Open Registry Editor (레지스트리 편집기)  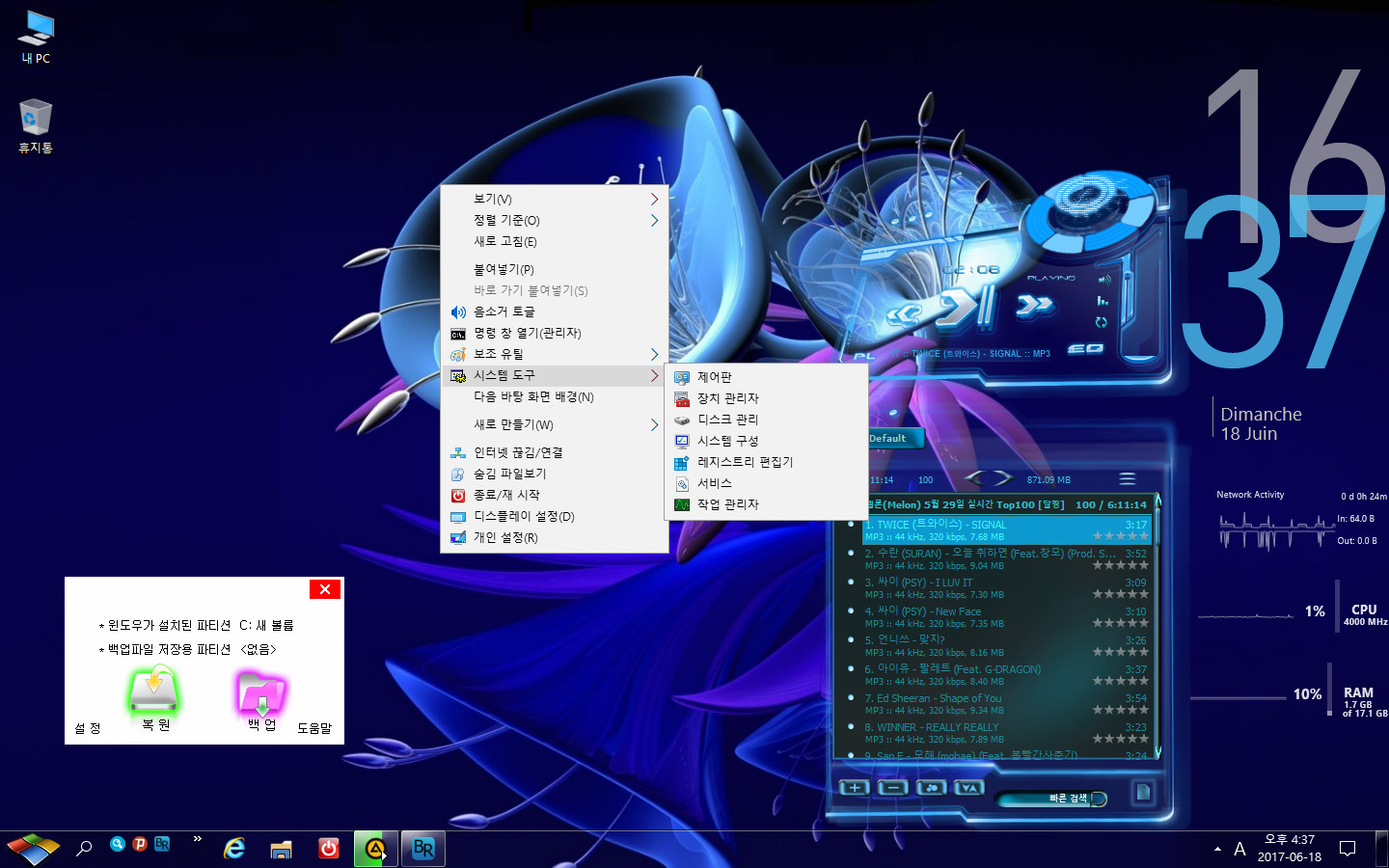coord(766,462)
